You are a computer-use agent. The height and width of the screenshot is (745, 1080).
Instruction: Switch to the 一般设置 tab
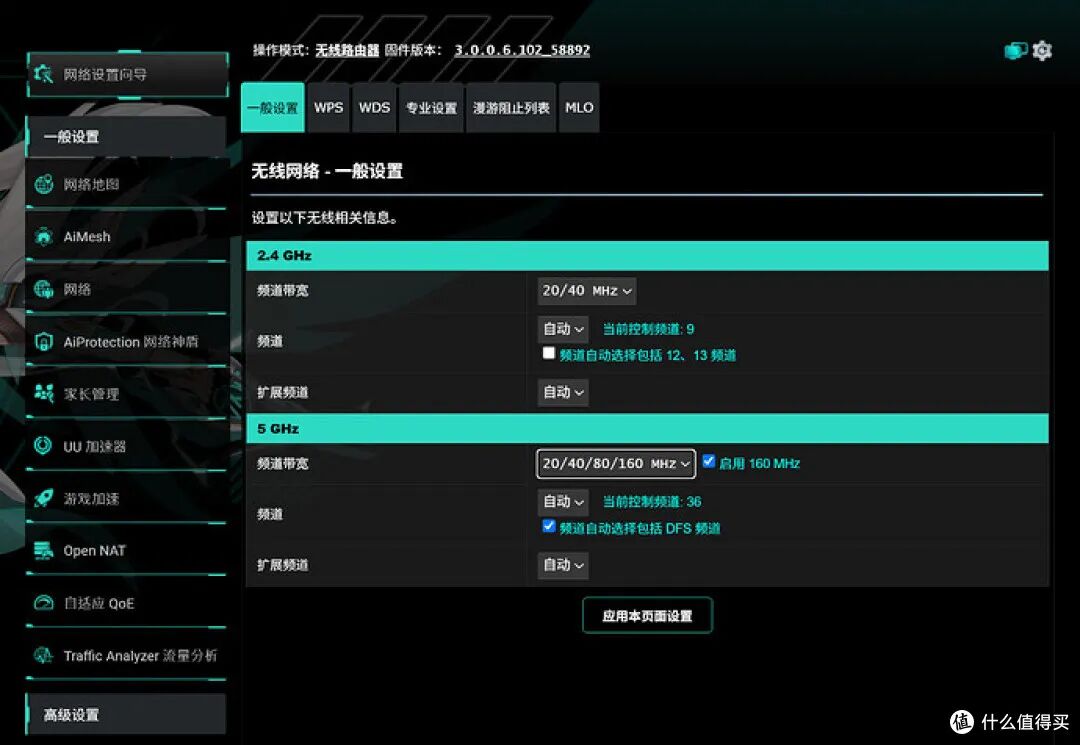click(273, 107)
